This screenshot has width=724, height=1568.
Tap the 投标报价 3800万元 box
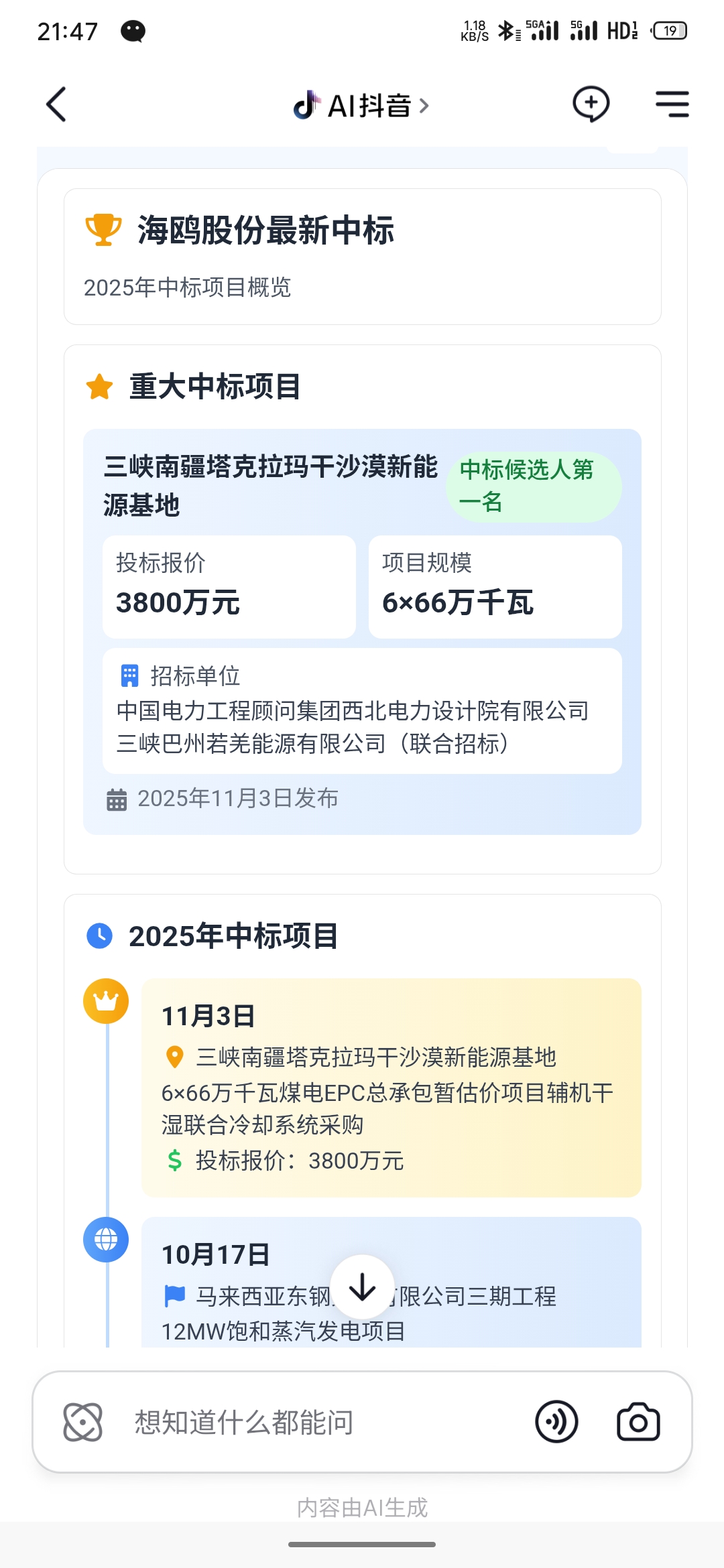(229, 586)
